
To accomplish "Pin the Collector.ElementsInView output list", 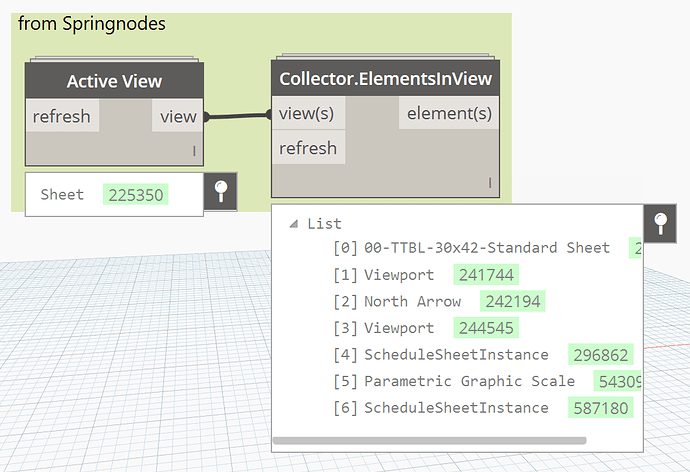I will 660,223.
